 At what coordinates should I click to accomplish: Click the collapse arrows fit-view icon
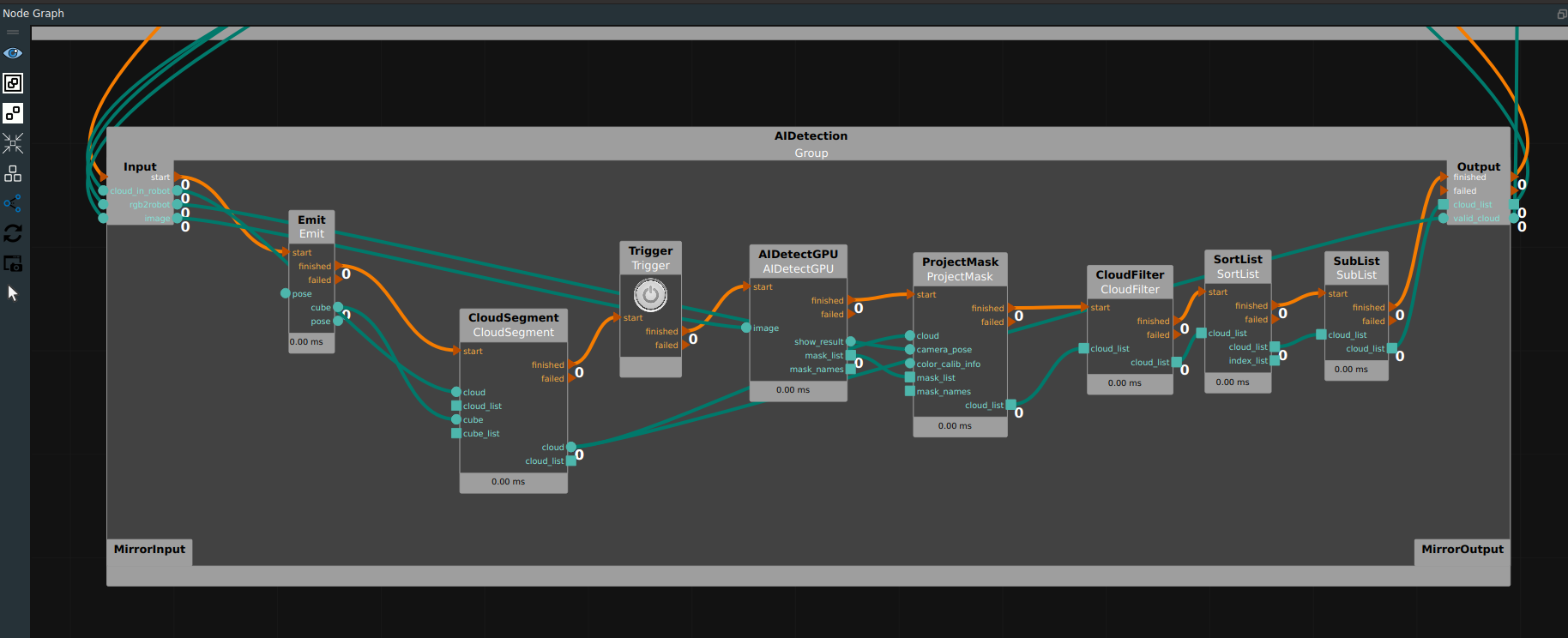pyautogui.click(x=13, y=143)
